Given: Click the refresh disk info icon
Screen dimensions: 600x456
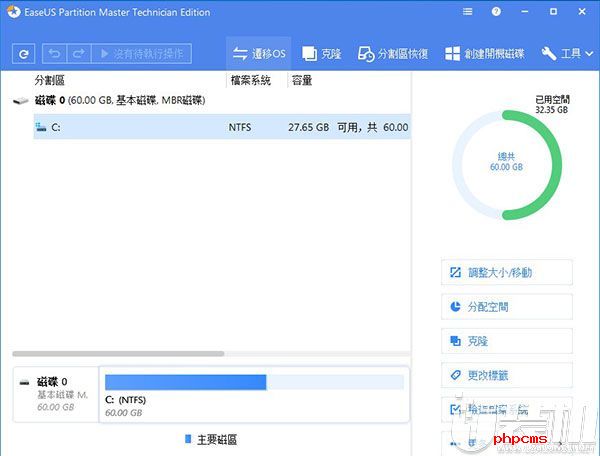Looking at the screenshot, I should tap(23, 54).
